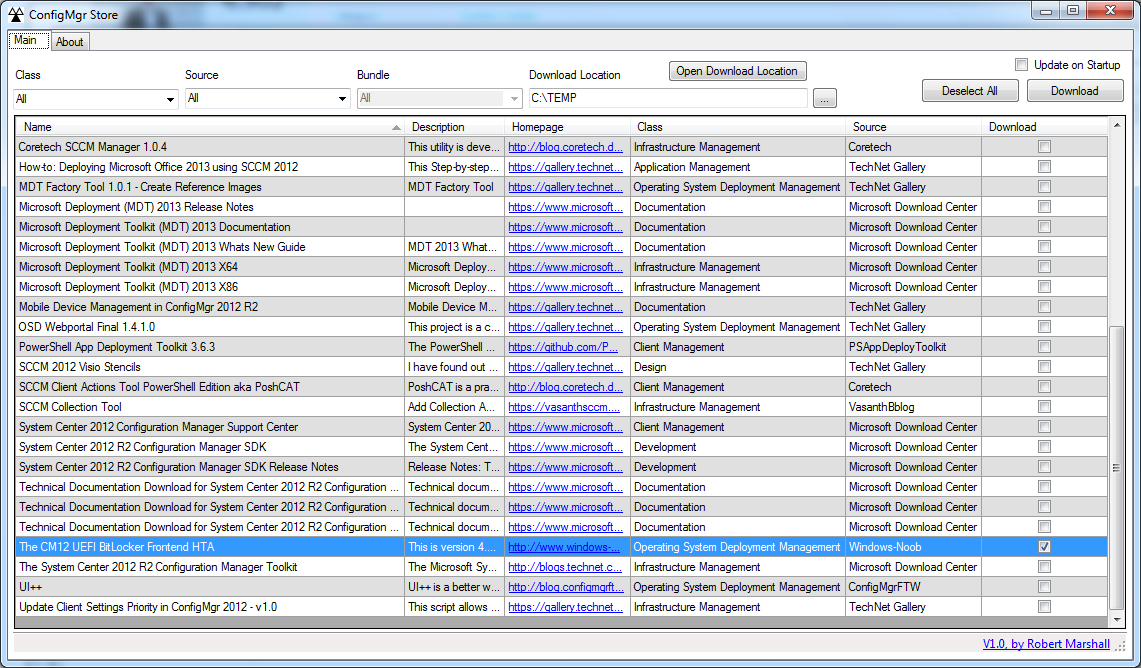The image size is (1141, 668).
Task: Open github homepage link for PowerShell App Deployment Toolkit
Action: (563, 347)
